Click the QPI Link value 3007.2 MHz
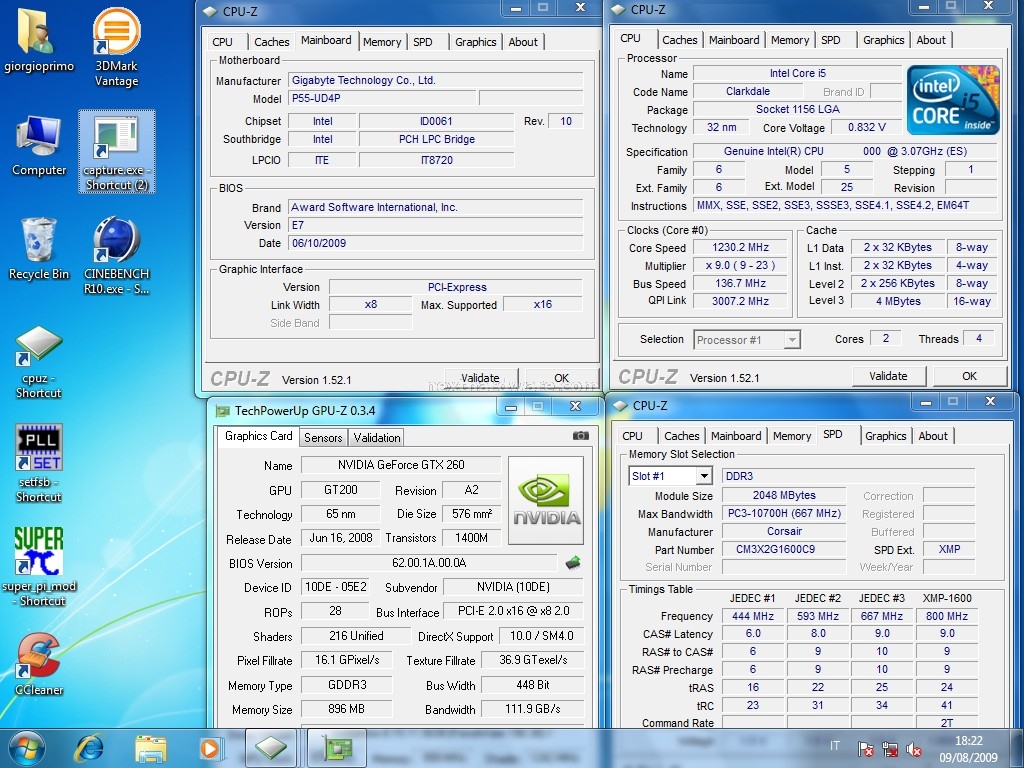 [740, 301]
